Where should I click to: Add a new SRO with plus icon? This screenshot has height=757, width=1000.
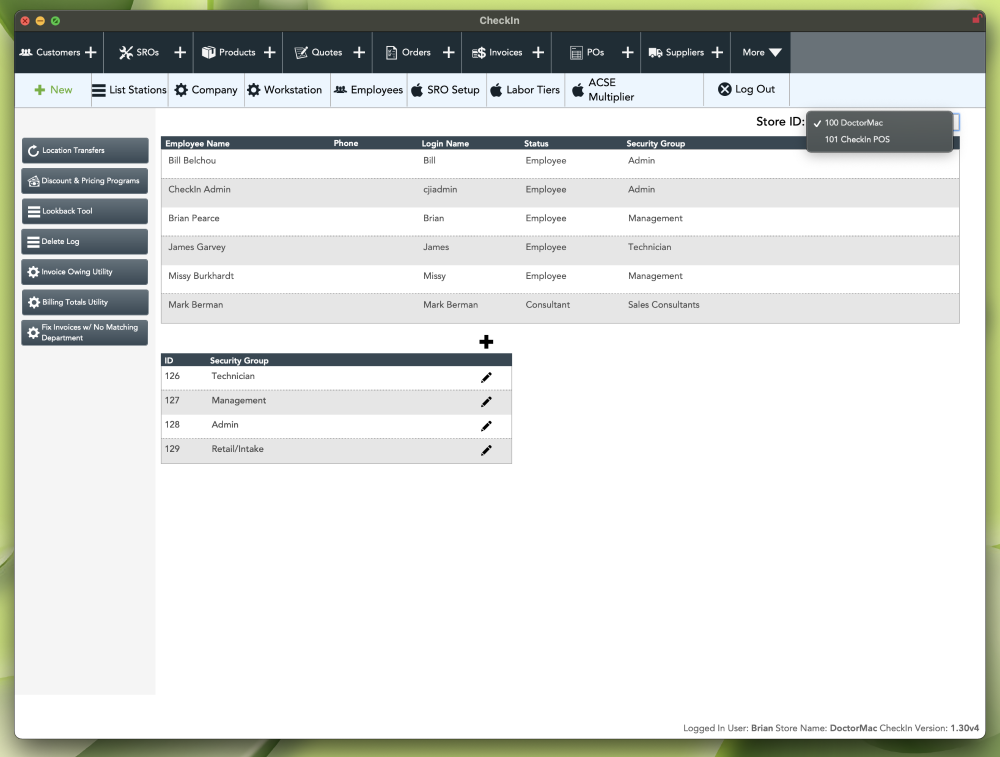coord(180,52)
